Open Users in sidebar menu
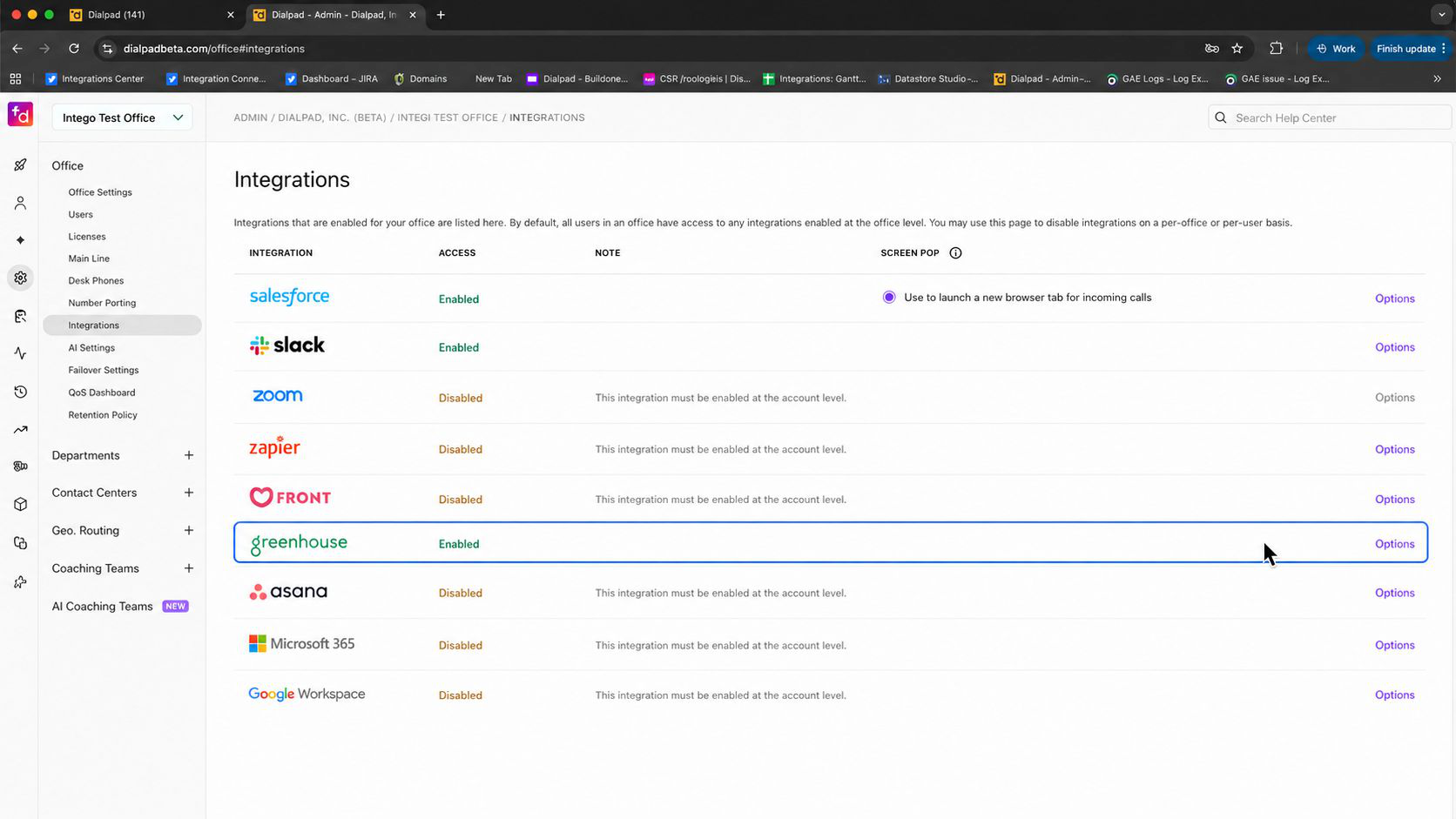Image resolution: width=1456 pixels, height=819 pixels. (x=80, y=214)
